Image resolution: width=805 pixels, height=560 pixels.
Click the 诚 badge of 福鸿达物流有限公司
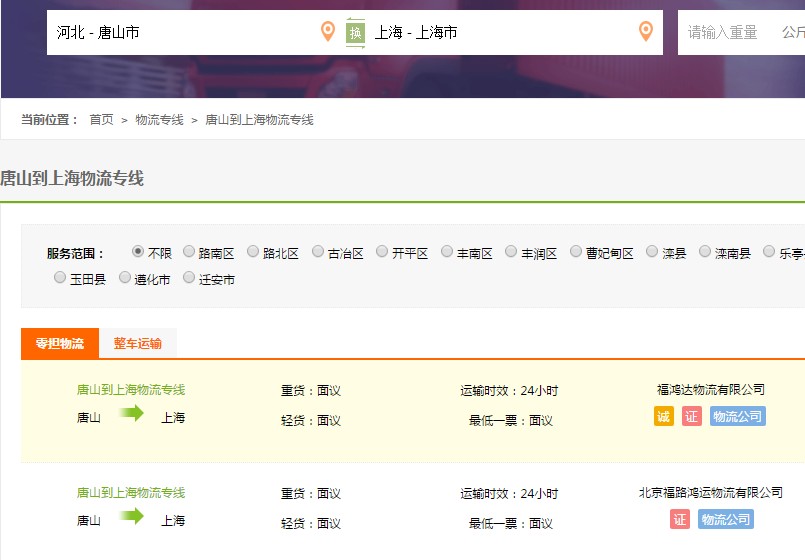pyautogui.click(x=663, y=416)
